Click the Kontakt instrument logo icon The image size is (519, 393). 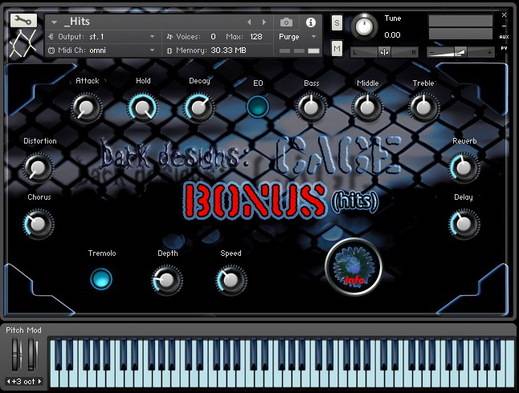(23, 44)
